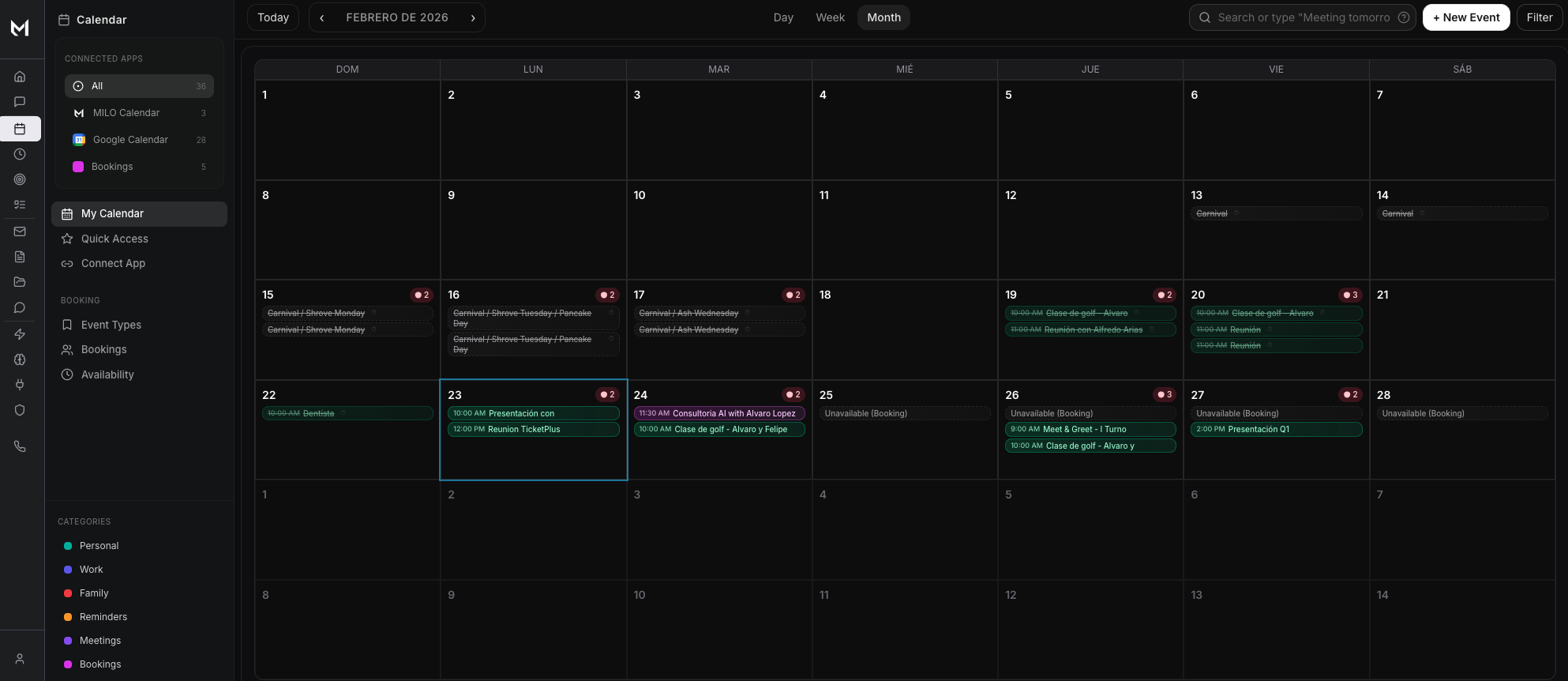Open My Calendar section

pos(139,214)
